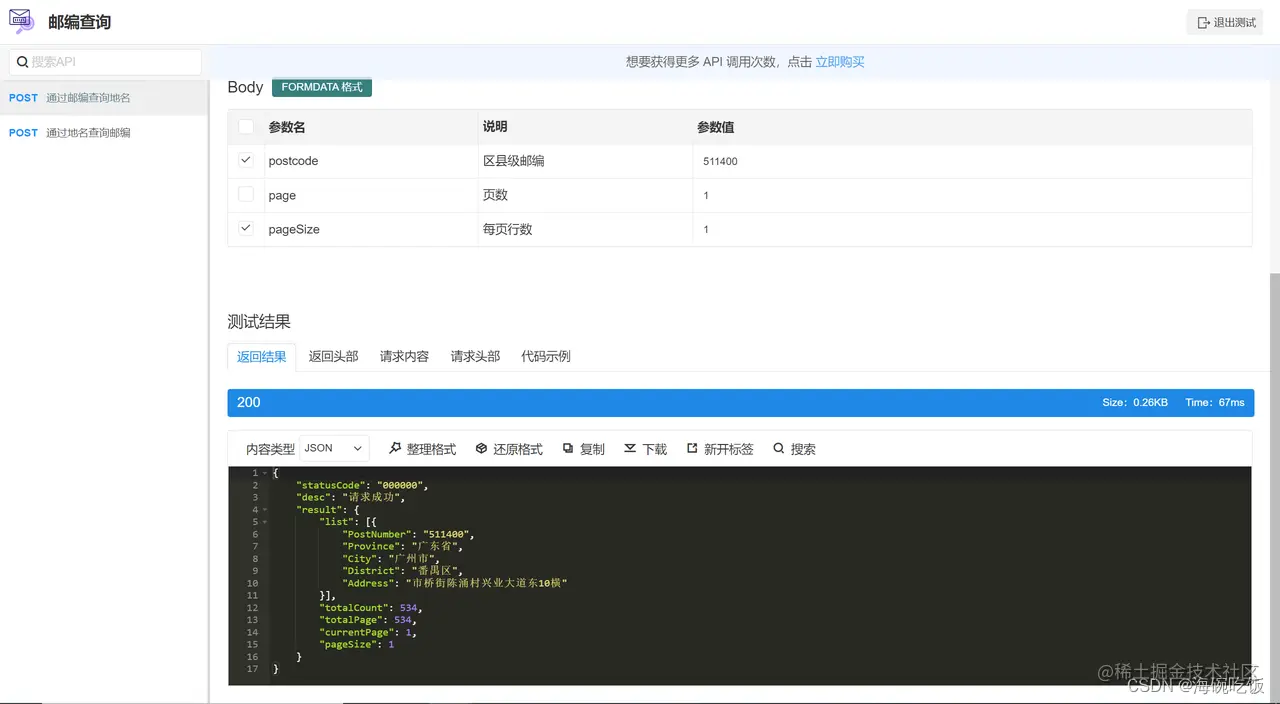Click the sidebar vertical scrollbar
The height and width of the screenshot is (704, 1280).
(x=208, y=390)
